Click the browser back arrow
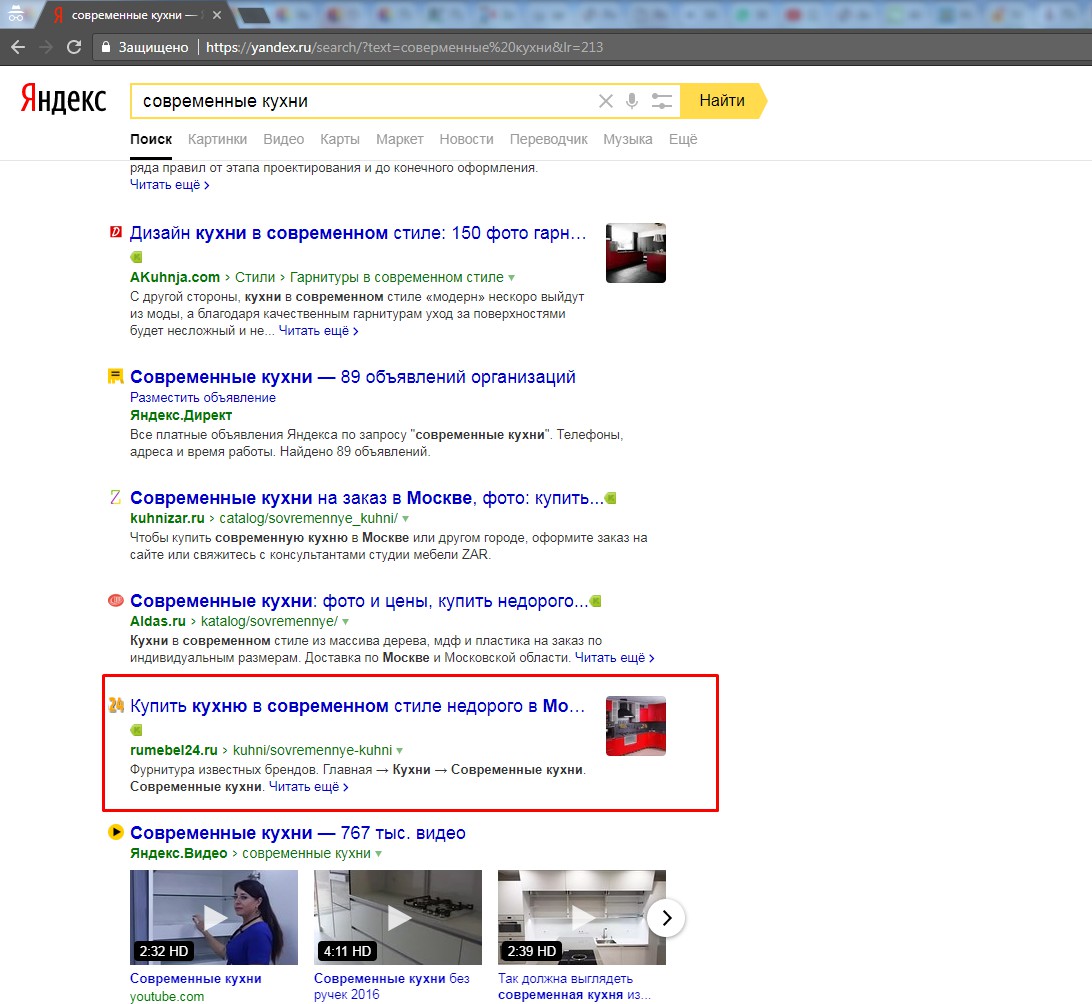Image resolution: width=1092 pixels, height=1004 pixels. point(18,47)
